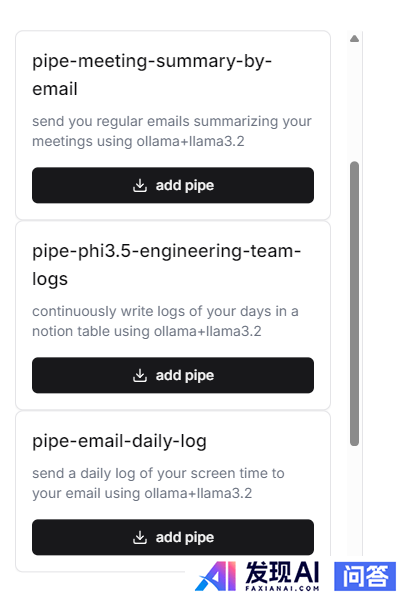Click the daily screen time log description
This screenshot has height=601, width=411.
pos(158,483)
